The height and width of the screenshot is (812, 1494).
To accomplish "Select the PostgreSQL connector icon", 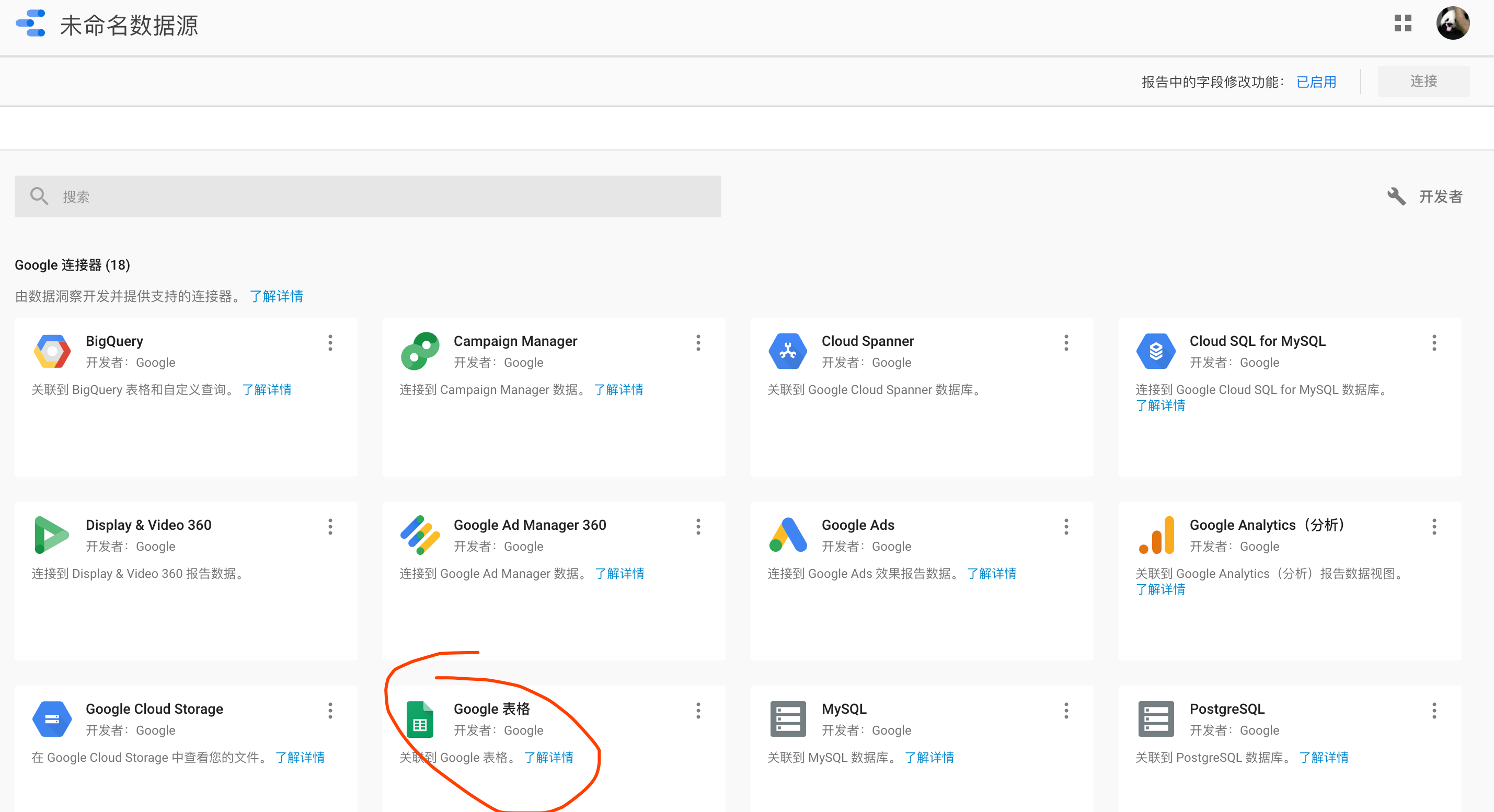I will [x=1156, y=718].
